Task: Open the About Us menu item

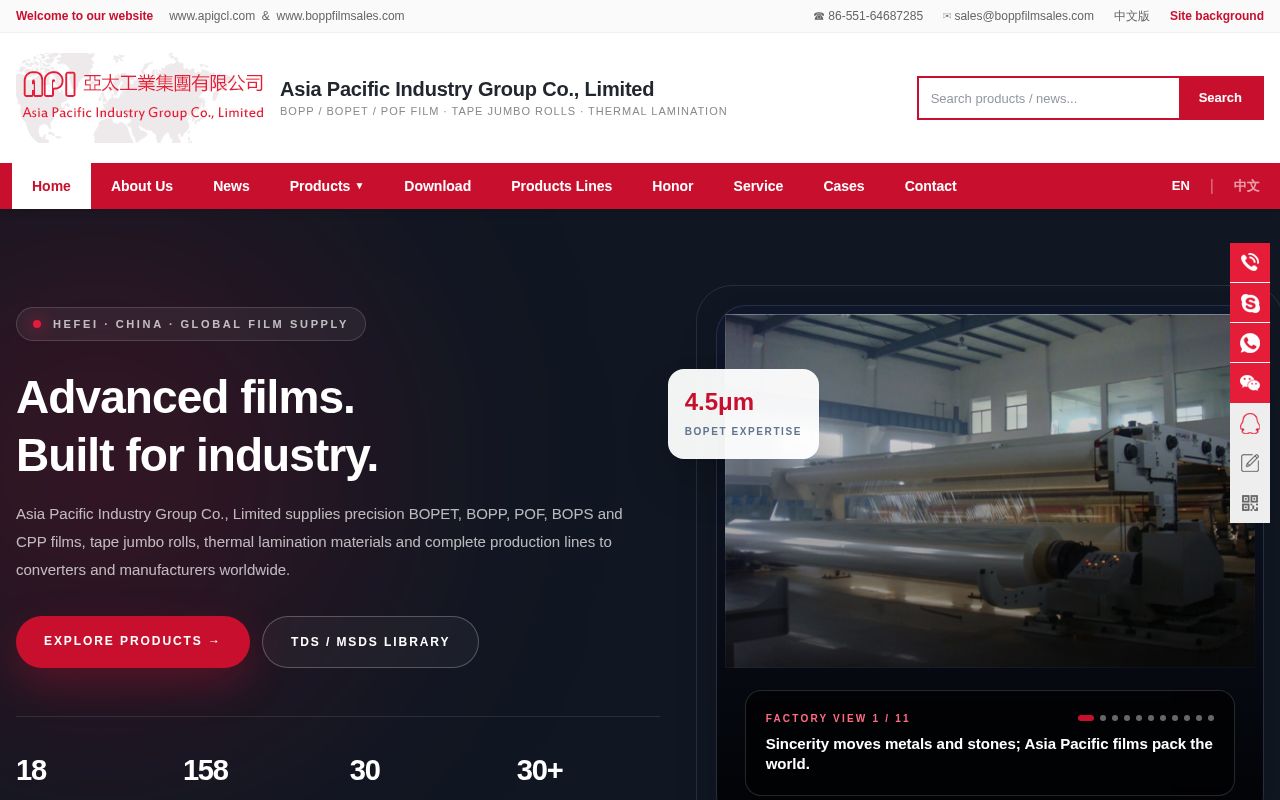Action: pyautogui.click(x=142, y=186)
